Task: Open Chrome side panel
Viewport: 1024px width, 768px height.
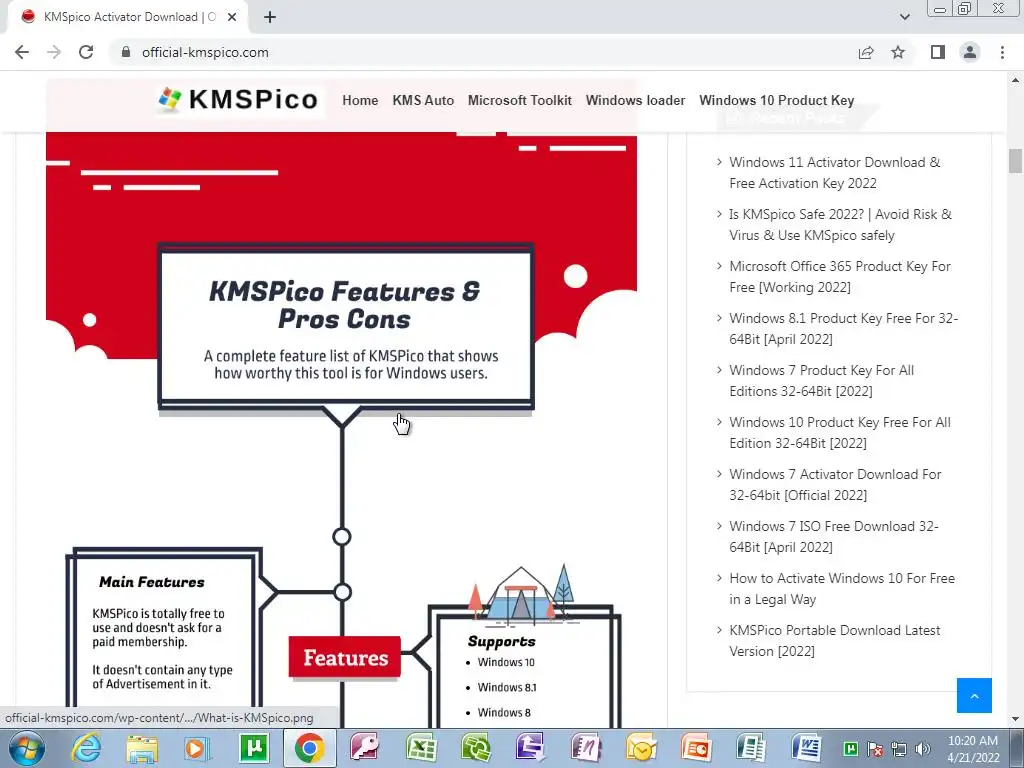Action: coord(938,52)
